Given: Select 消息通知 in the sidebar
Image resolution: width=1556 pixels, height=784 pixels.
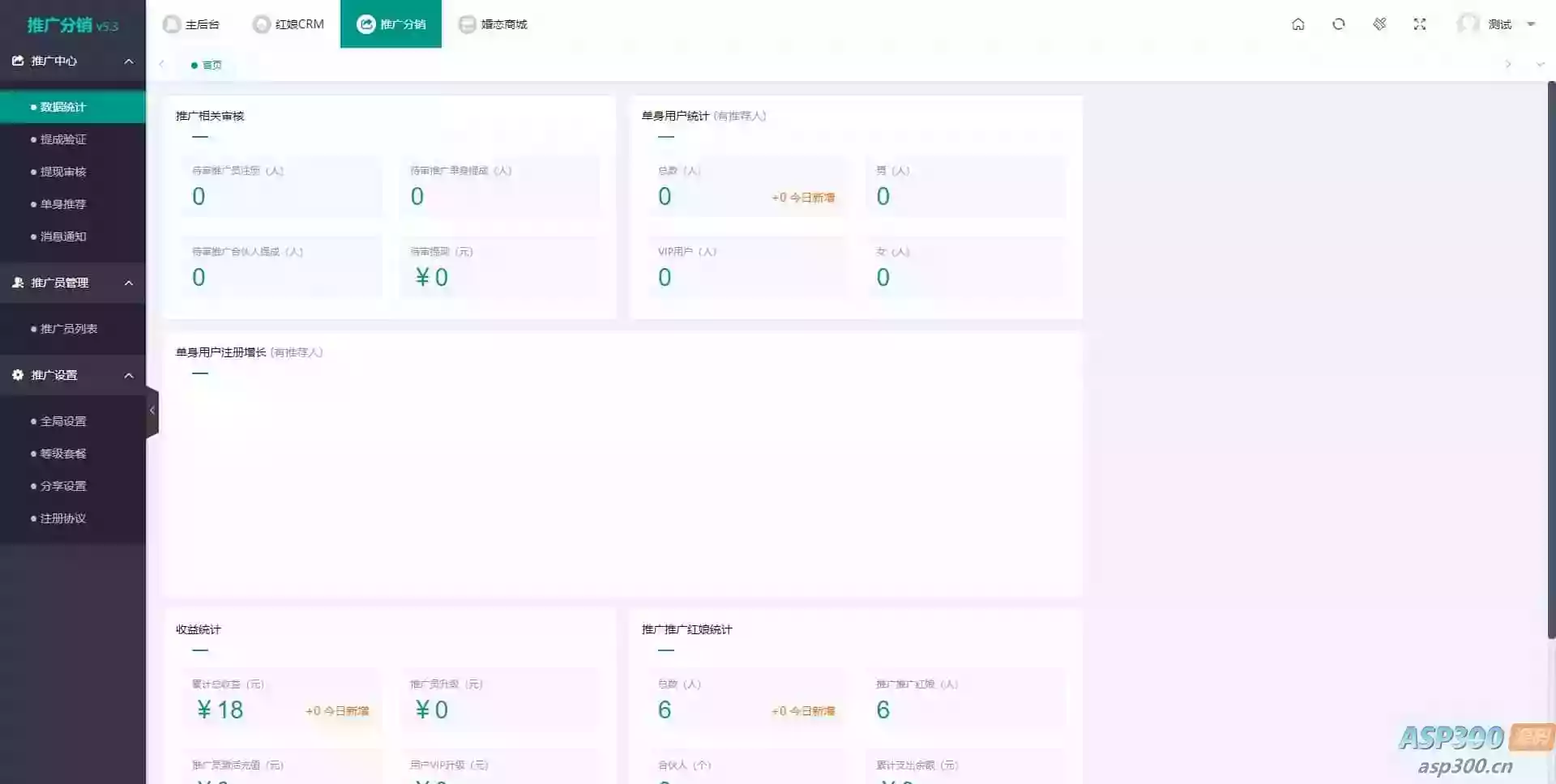Looking at the screenshot, I should coord(62,236).
